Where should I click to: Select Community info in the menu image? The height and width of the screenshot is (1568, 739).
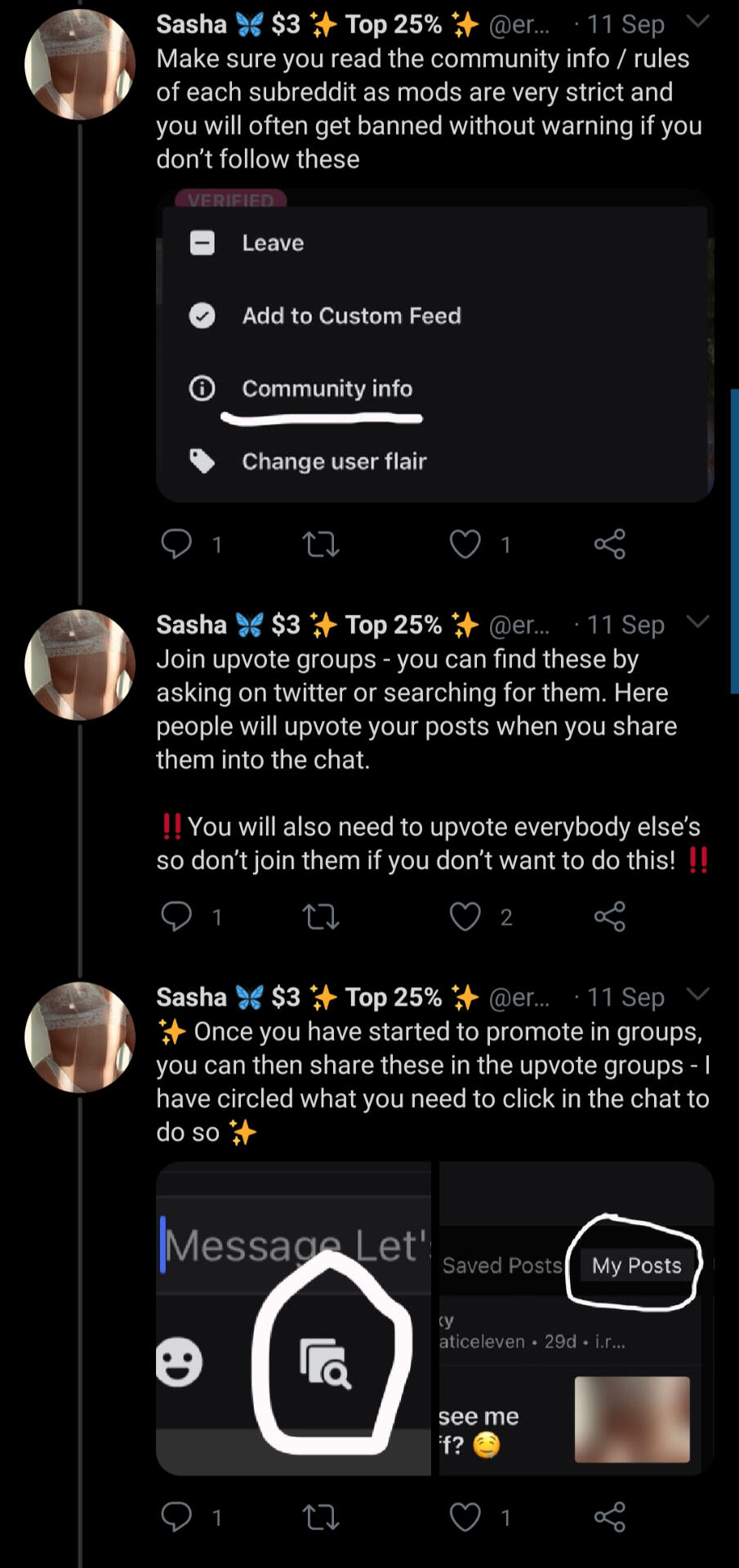(x=327, y=389)
